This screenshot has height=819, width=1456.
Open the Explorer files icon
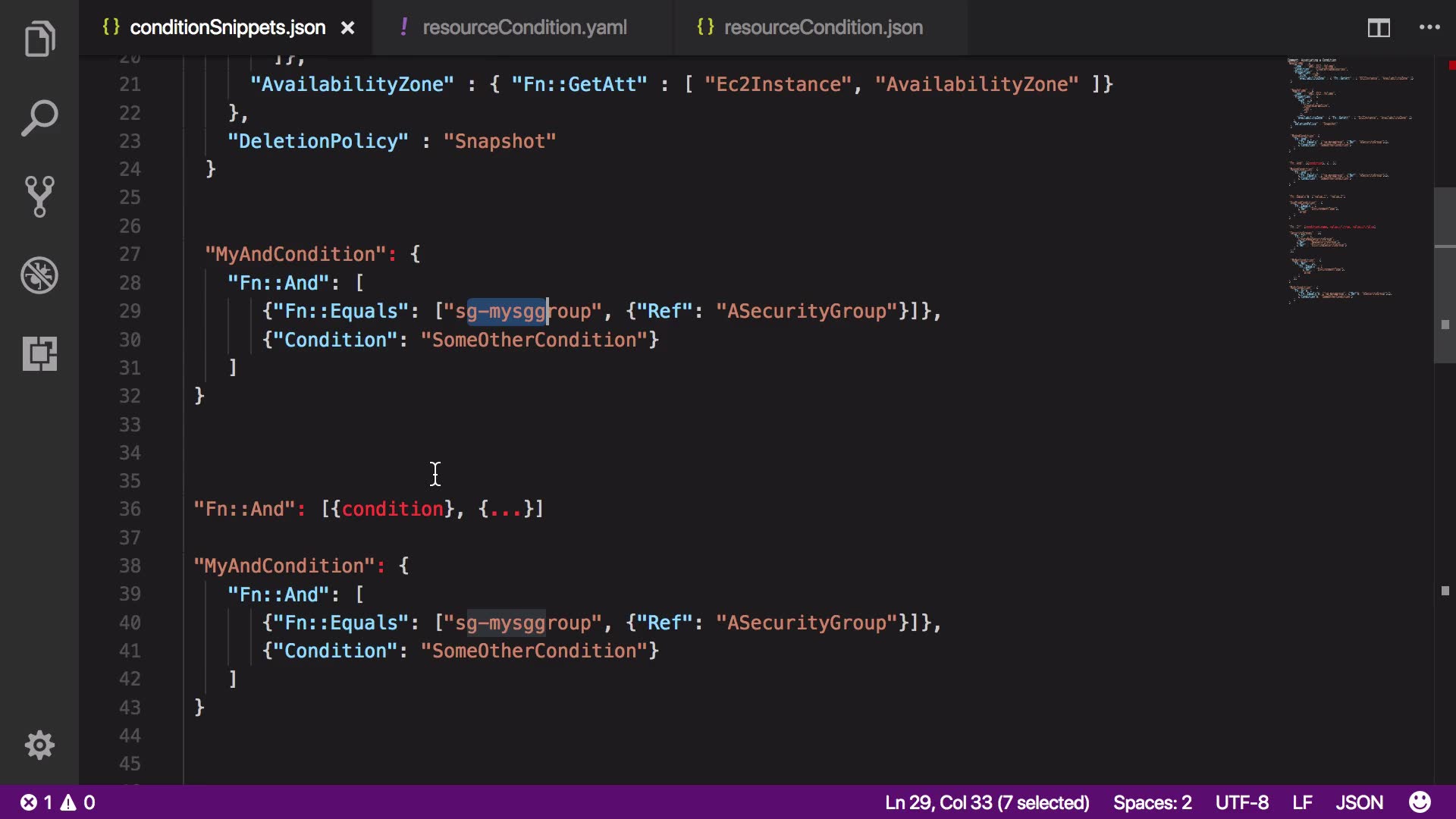pyautogui.click(x=39, y=39)
